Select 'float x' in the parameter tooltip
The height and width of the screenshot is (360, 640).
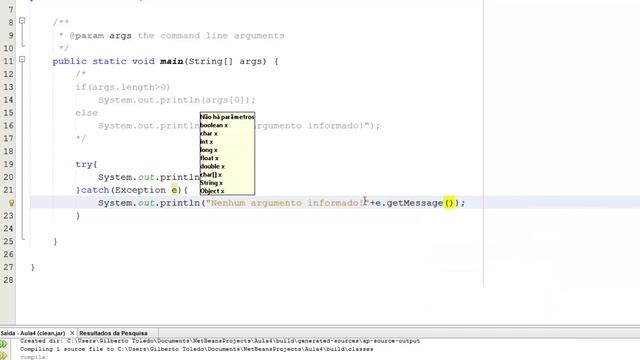point(209,158)
